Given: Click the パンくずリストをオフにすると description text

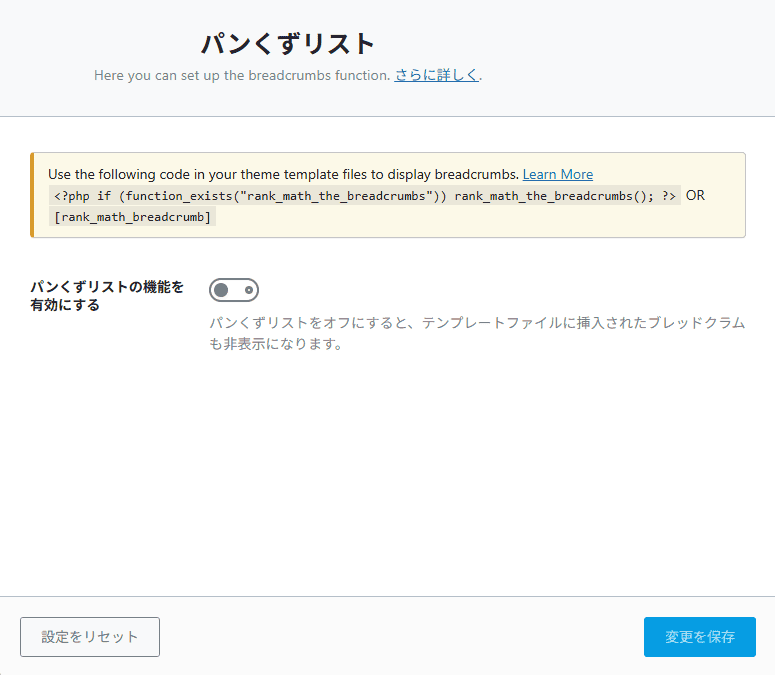Looking at the screenshot, I should [477, 333].
